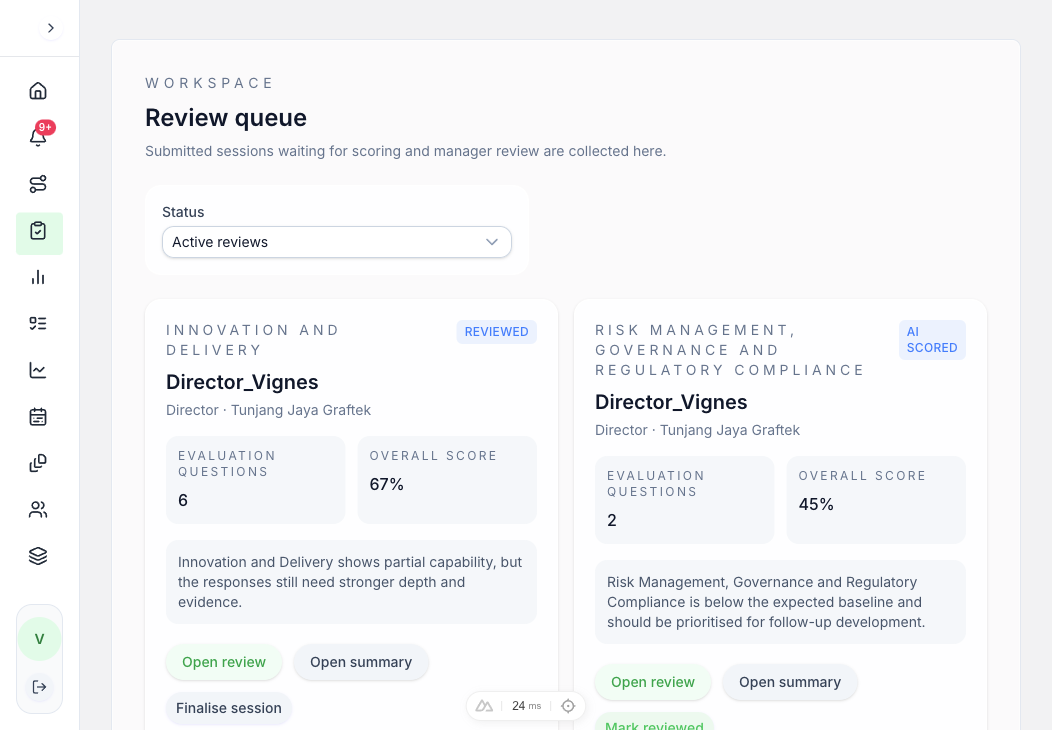Image resolution: width=1052 pixels, height=730 pixels.
Task: Click the Finalise session button
Action: (x=229, y=709)
